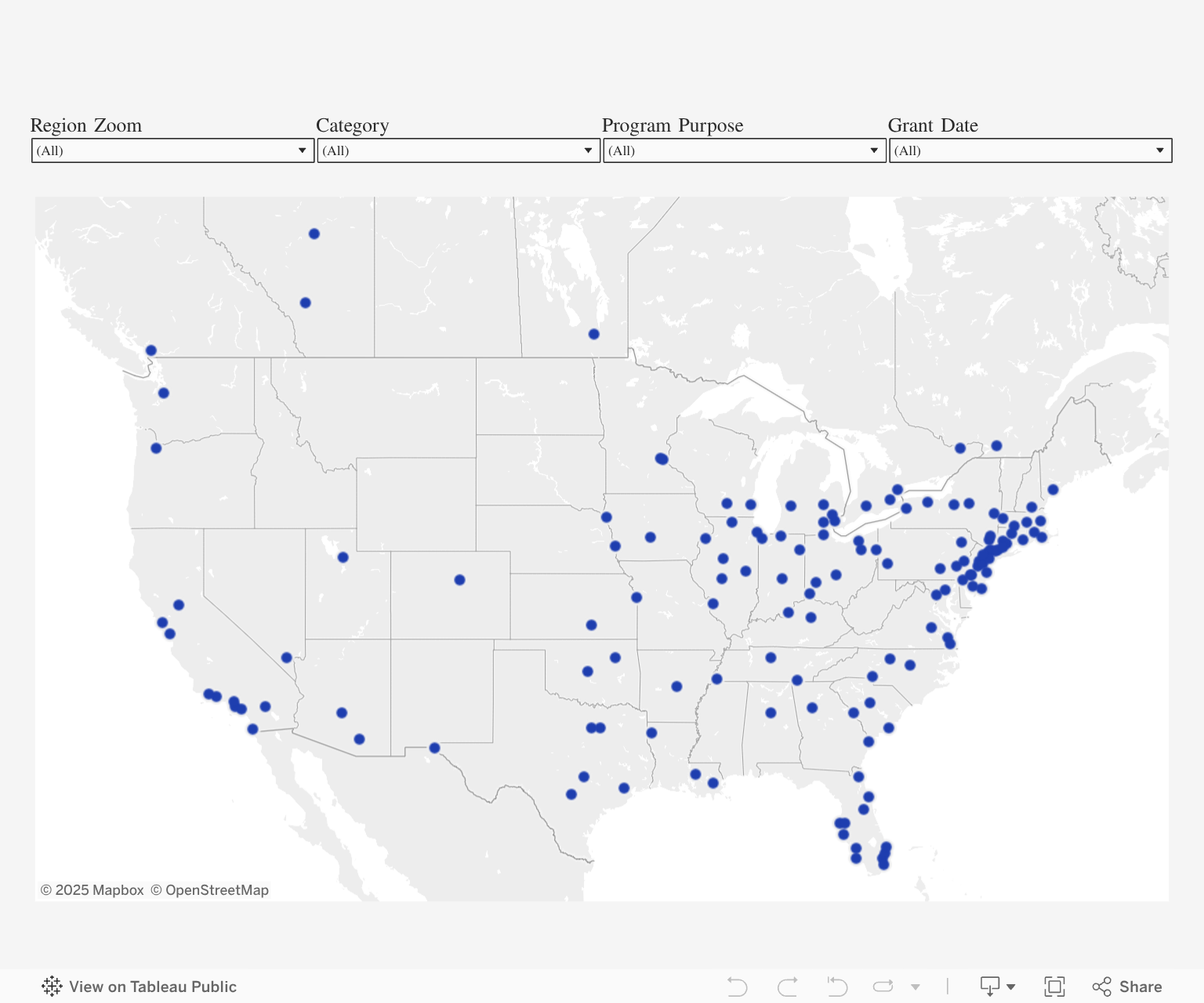Select the map dot in Washington state
The height and width of the screenshot is (1003, 1204).
tap(163, 393)
